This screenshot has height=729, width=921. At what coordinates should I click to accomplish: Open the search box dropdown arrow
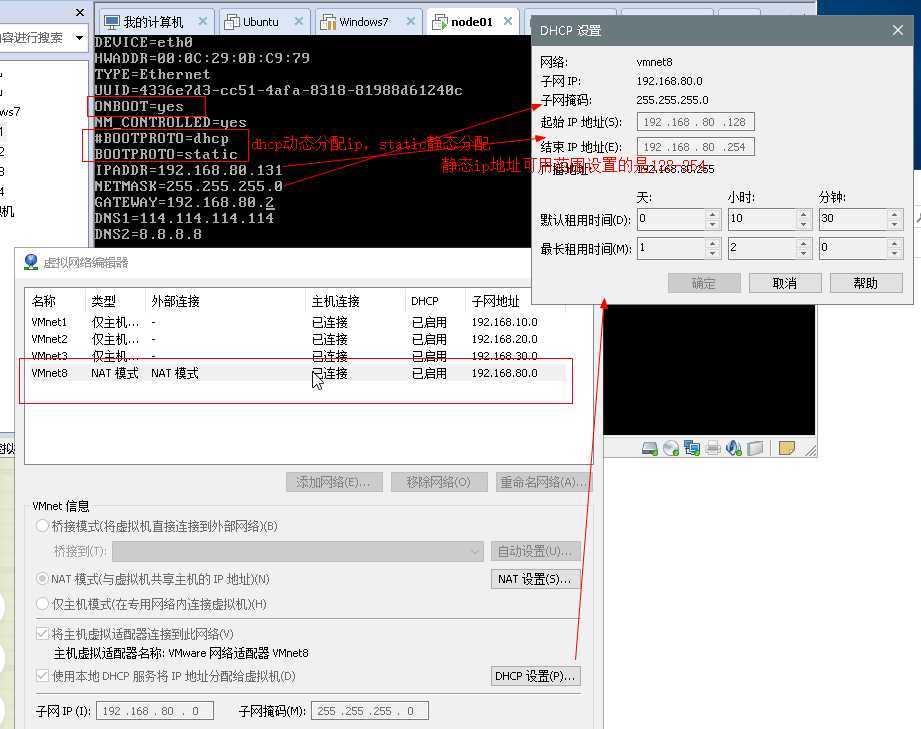click(79, 38)
